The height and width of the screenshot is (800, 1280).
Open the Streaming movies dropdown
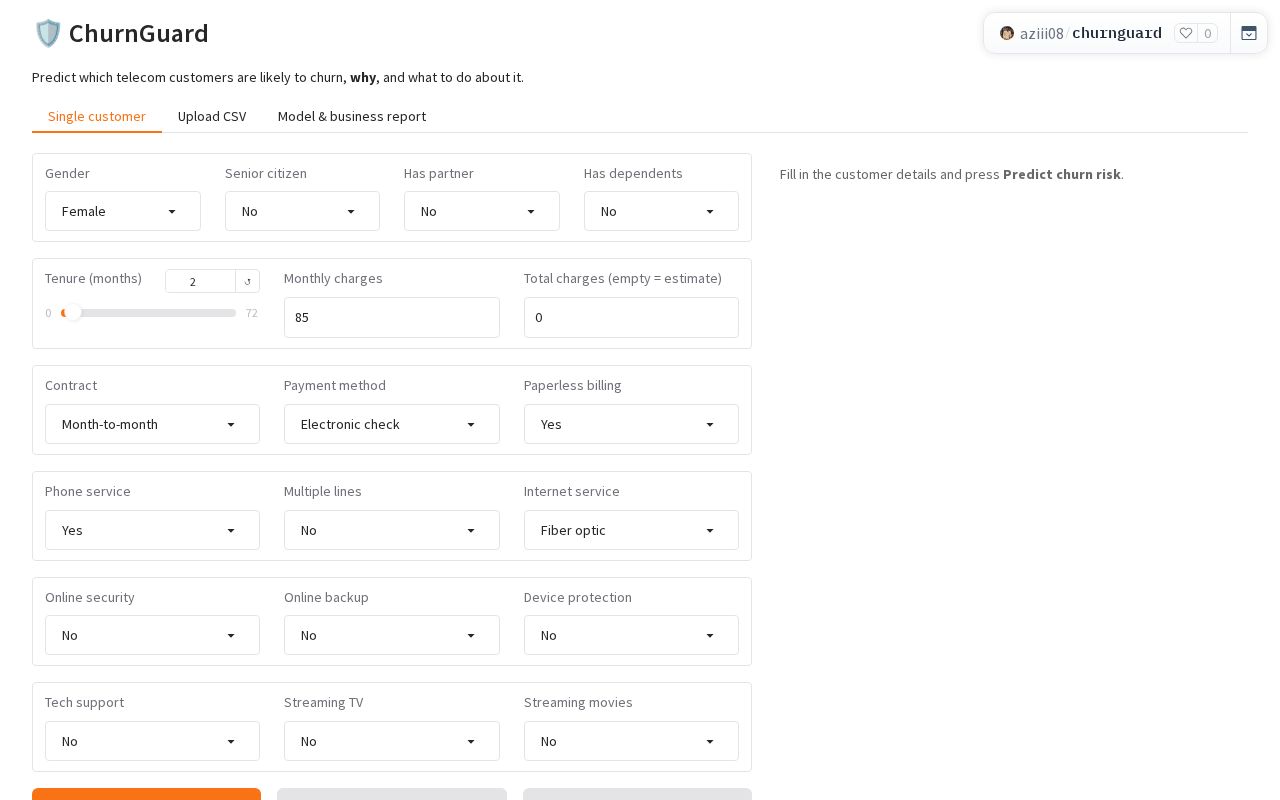pos(631,741)
